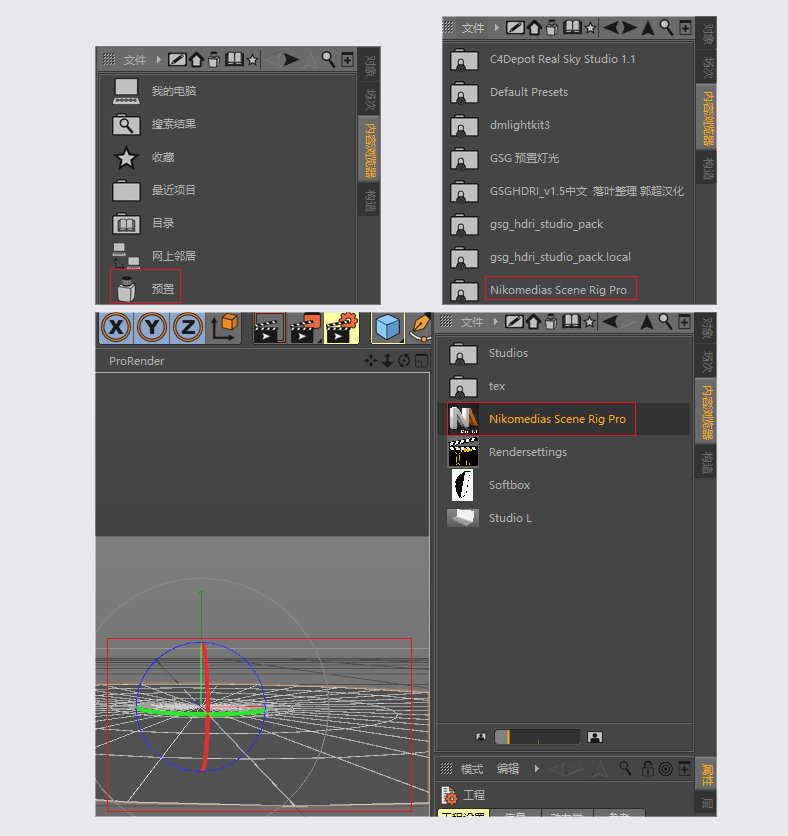
Task: Open 文件 menu in the panel listing 我的电脑
Action: pos(134,60)
